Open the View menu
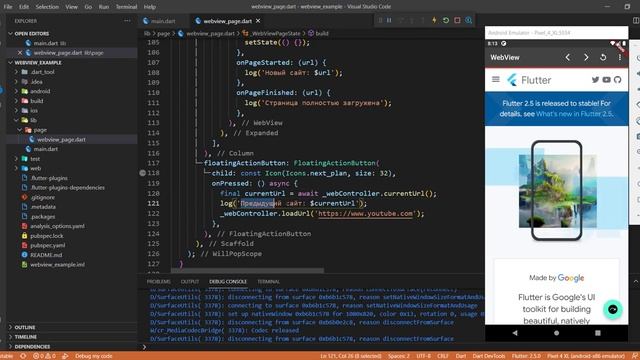 click(x=71, y=7)
